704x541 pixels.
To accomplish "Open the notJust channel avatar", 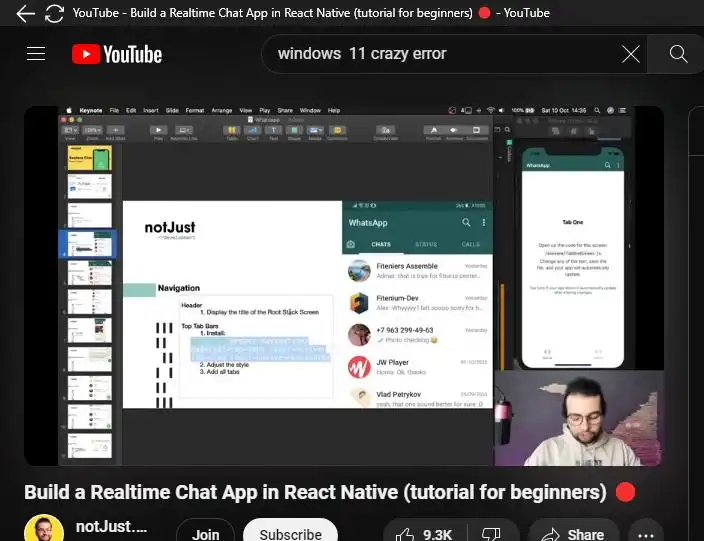I will 44,530.
